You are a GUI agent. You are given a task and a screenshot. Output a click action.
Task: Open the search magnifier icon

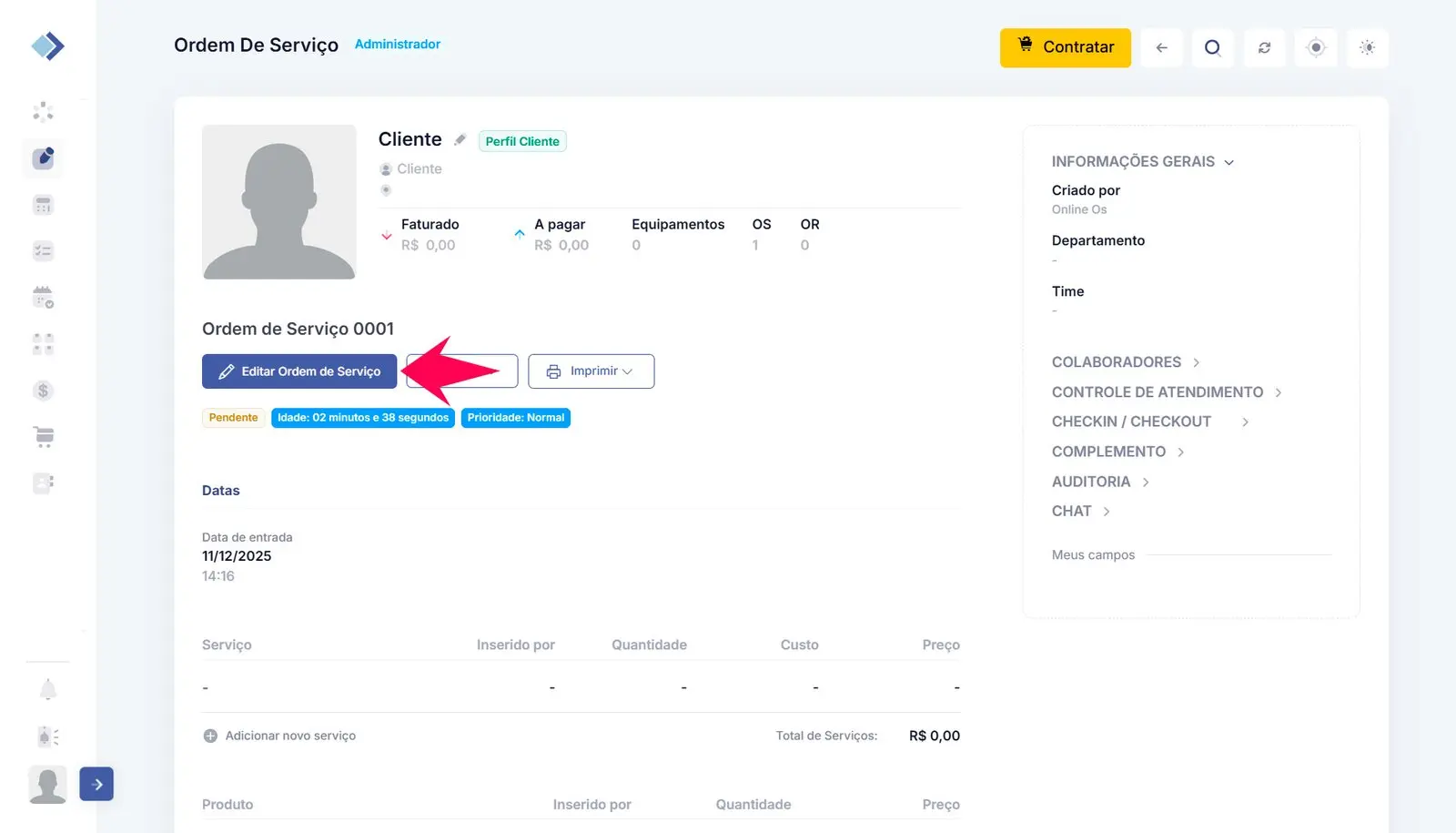(x=1212, y=47)
